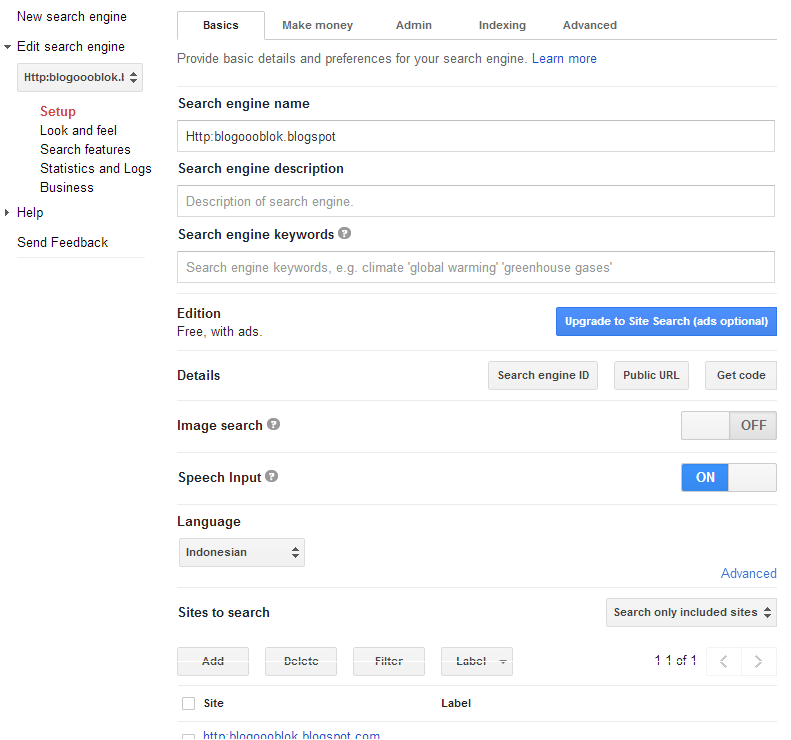Click Upgrade to Site Search button

pos(666,321)
